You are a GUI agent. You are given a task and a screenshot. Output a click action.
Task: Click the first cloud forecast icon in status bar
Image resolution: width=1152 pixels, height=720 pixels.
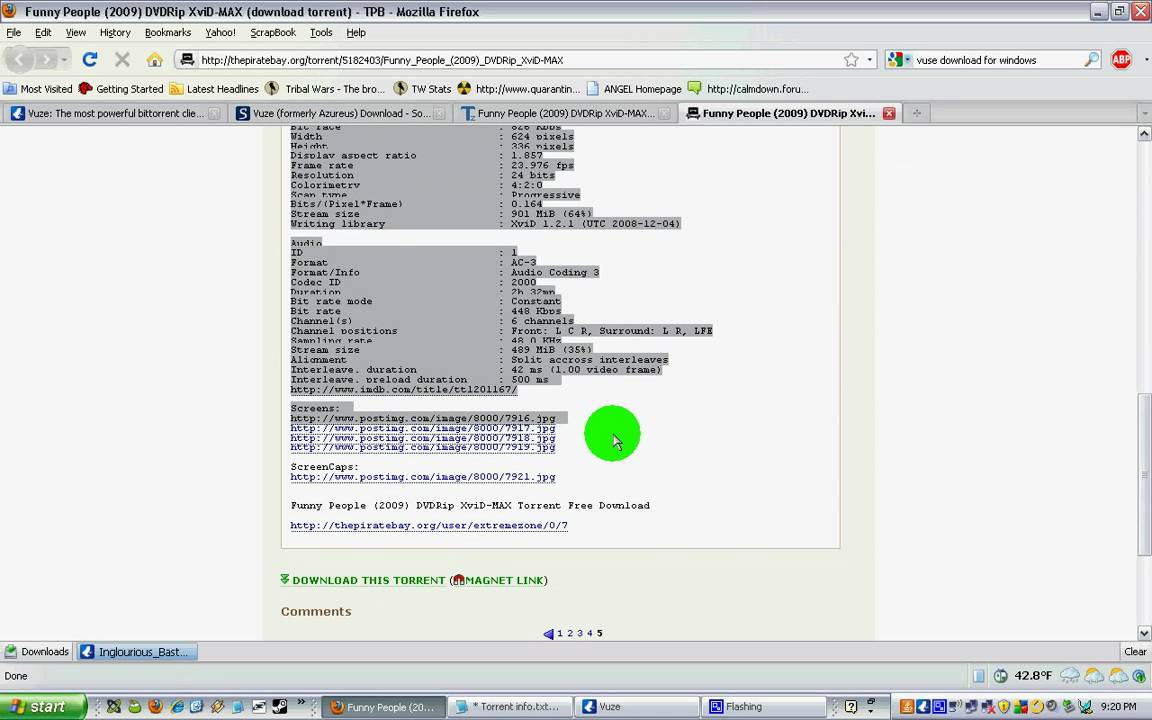coord(1070,675)
